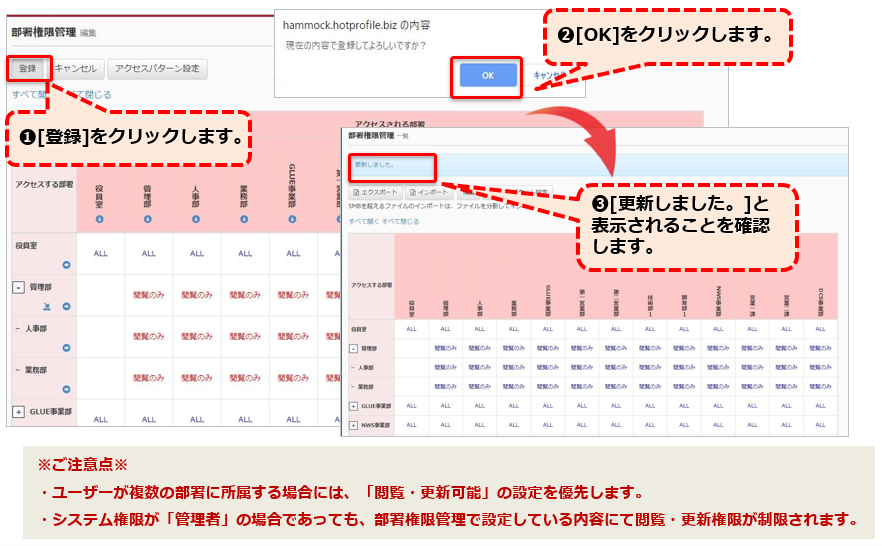Image resolution: width=882 pixels, height=546 pixels.
Task: Expand the GLUE事業部 node in the edit window
Action: (19, 412)
